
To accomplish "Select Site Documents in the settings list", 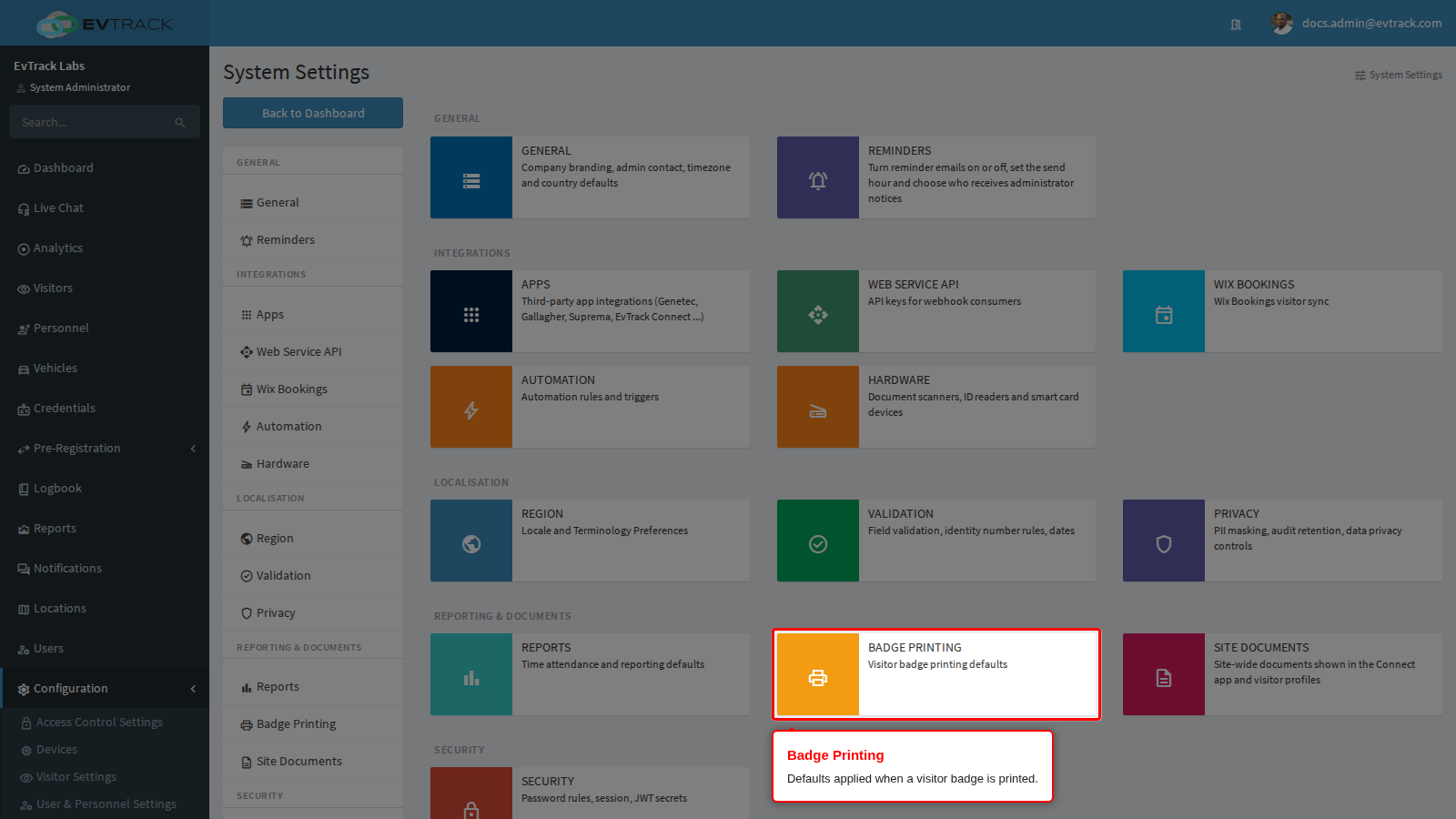I will click(x=313, y=762).
